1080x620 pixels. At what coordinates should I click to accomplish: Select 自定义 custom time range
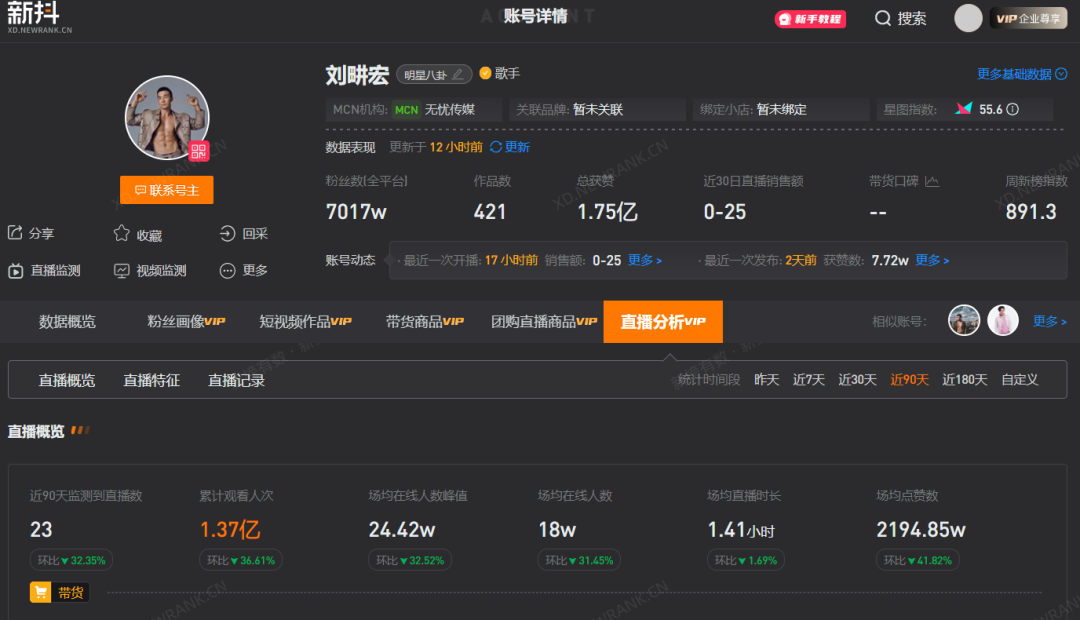[1019, 380]
